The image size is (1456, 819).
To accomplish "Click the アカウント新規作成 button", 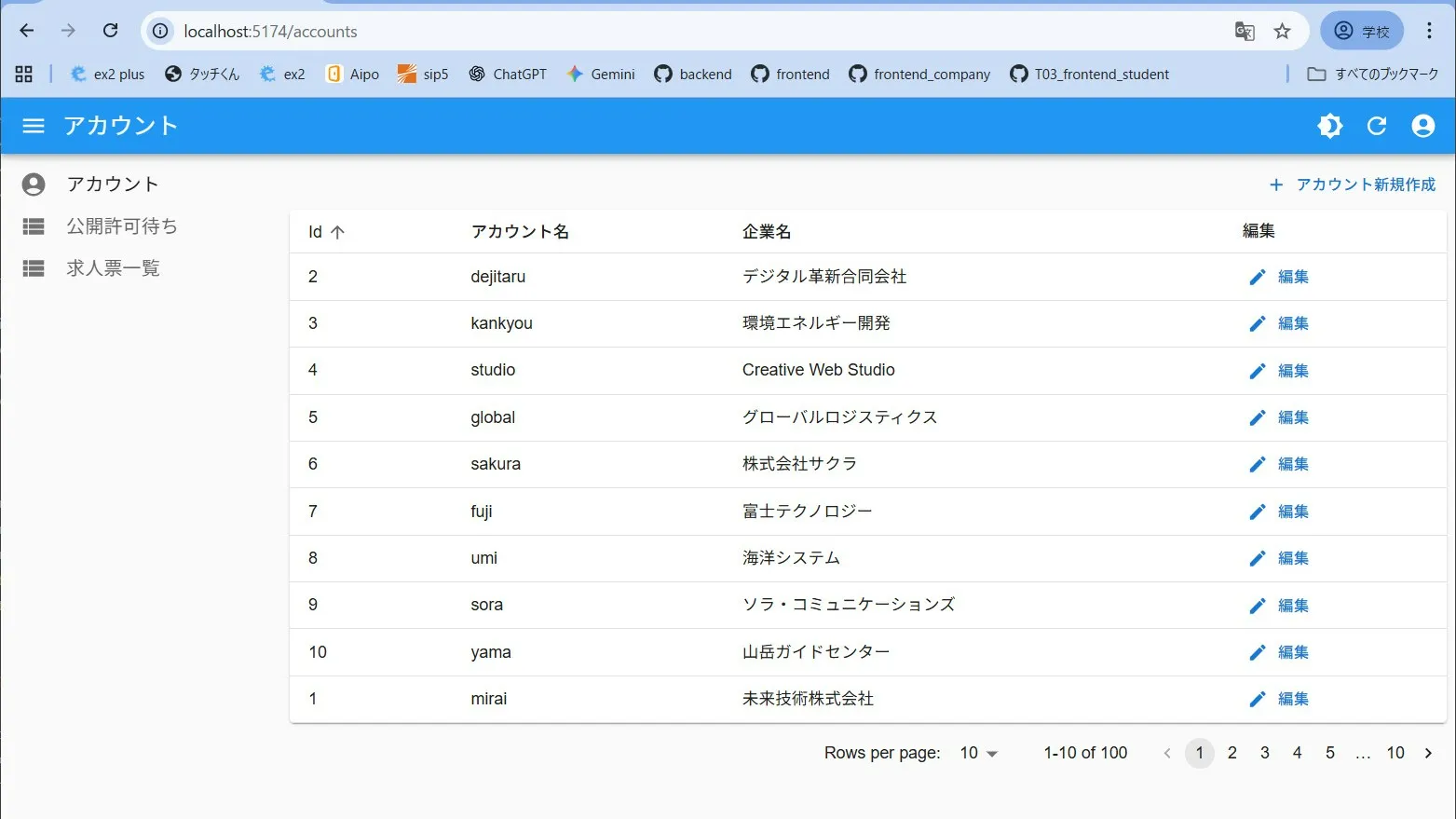I will [1352, 184].
